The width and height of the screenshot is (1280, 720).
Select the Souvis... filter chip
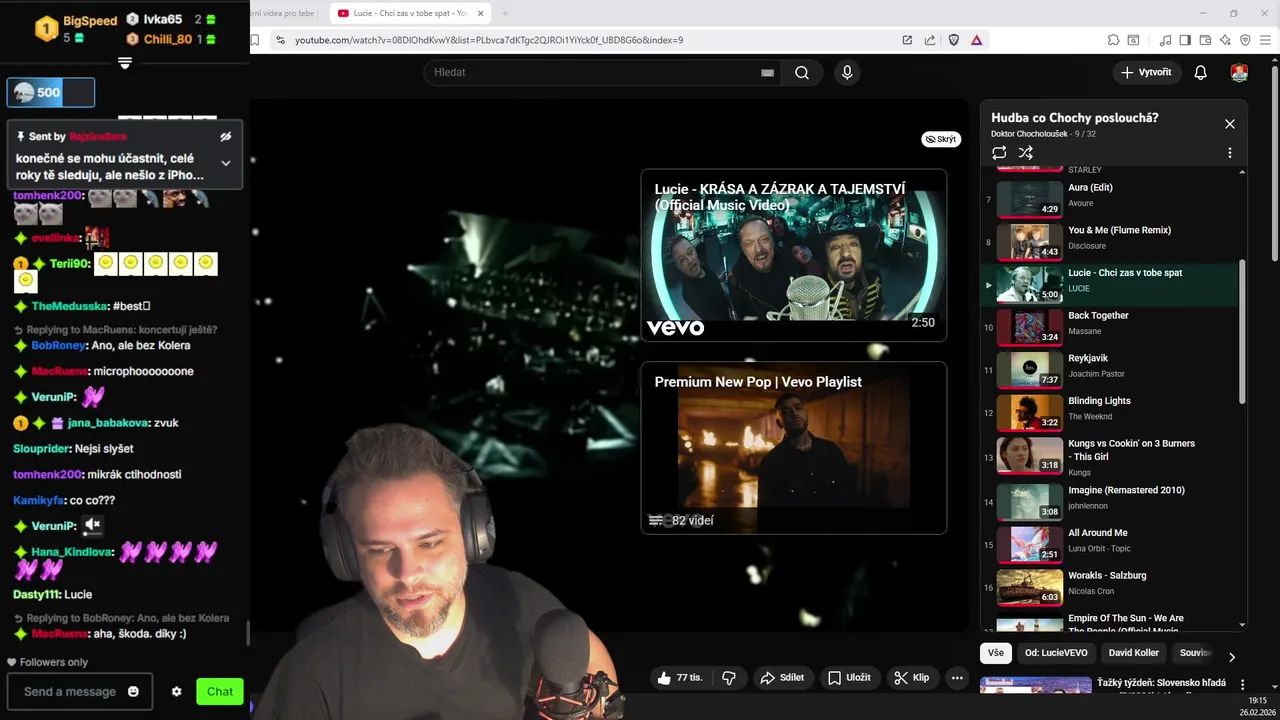1195,653
